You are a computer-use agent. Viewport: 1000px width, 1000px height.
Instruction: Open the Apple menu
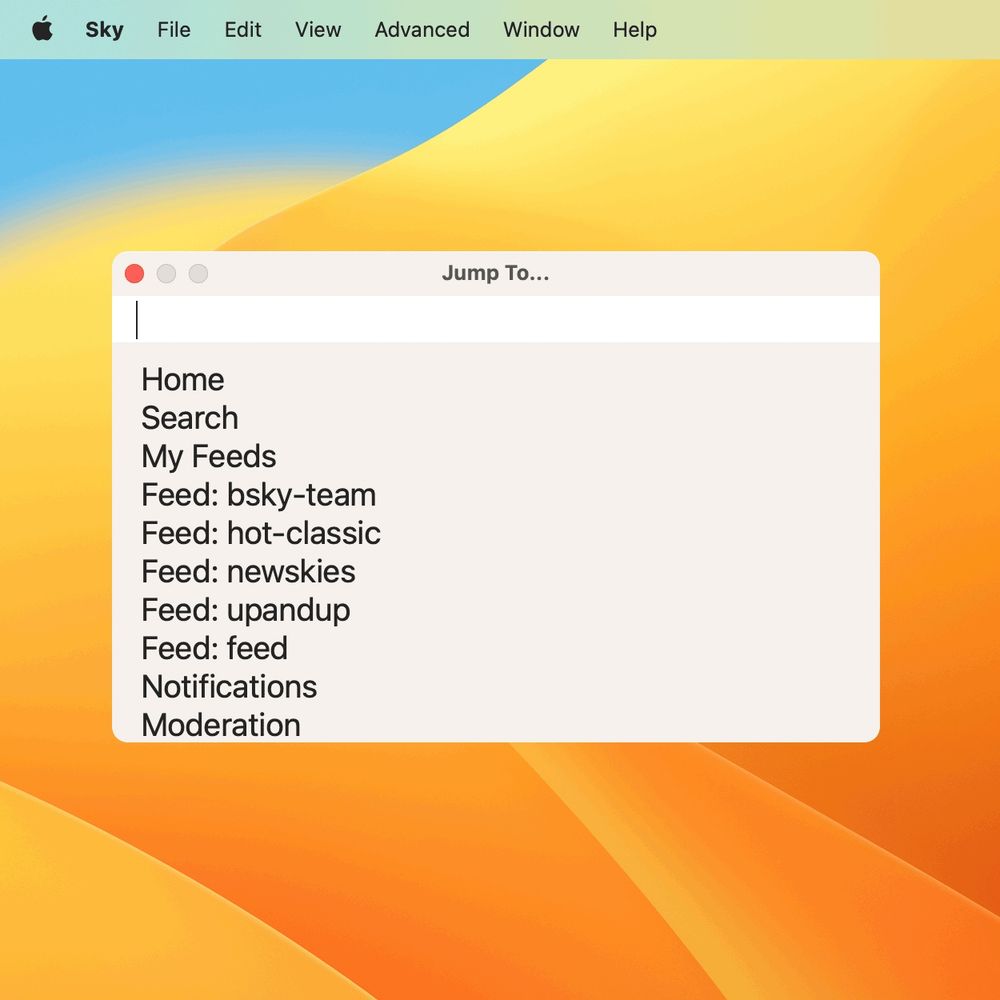click(x=42, y=29)
